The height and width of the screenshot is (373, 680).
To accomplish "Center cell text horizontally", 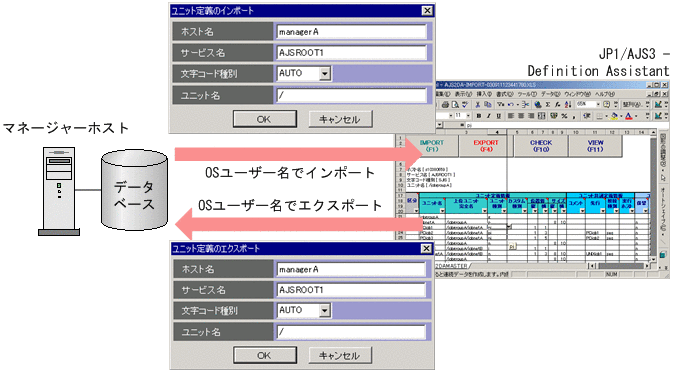I will click(x=521, y=116).
